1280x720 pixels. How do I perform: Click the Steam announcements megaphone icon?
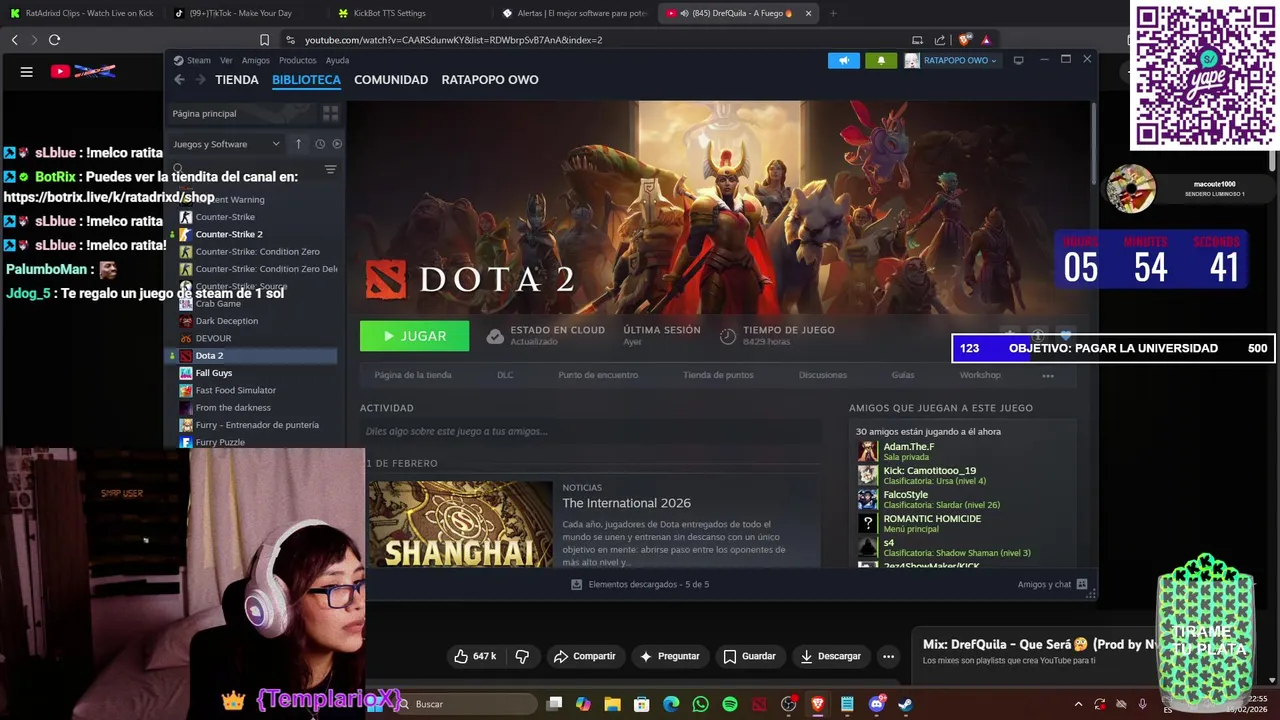[x=843, y=60]
